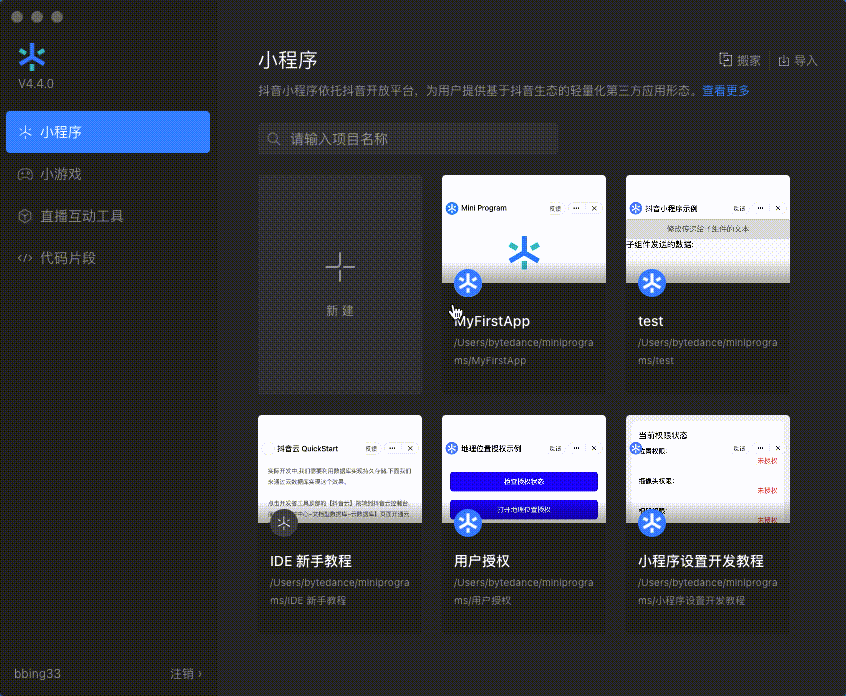
Task: Open the test project thumbnail
Action: (708, 229)
